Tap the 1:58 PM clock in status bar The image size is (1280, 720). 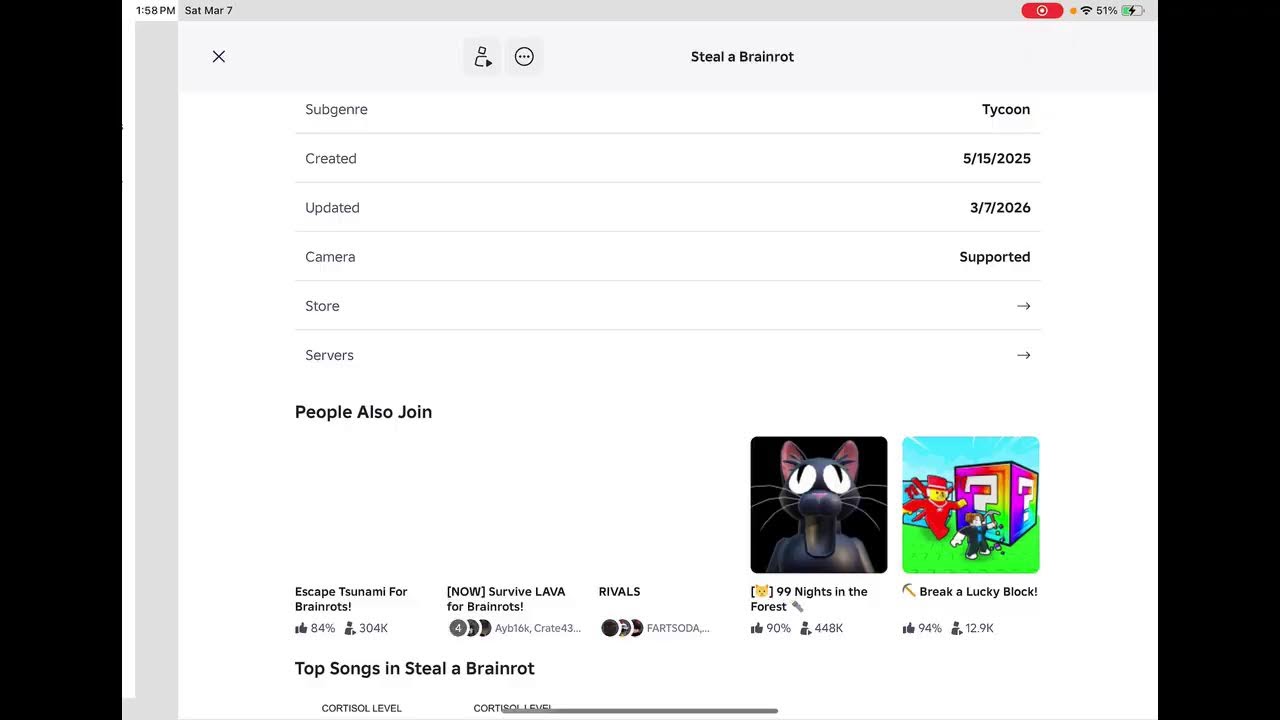coord(155,10)
